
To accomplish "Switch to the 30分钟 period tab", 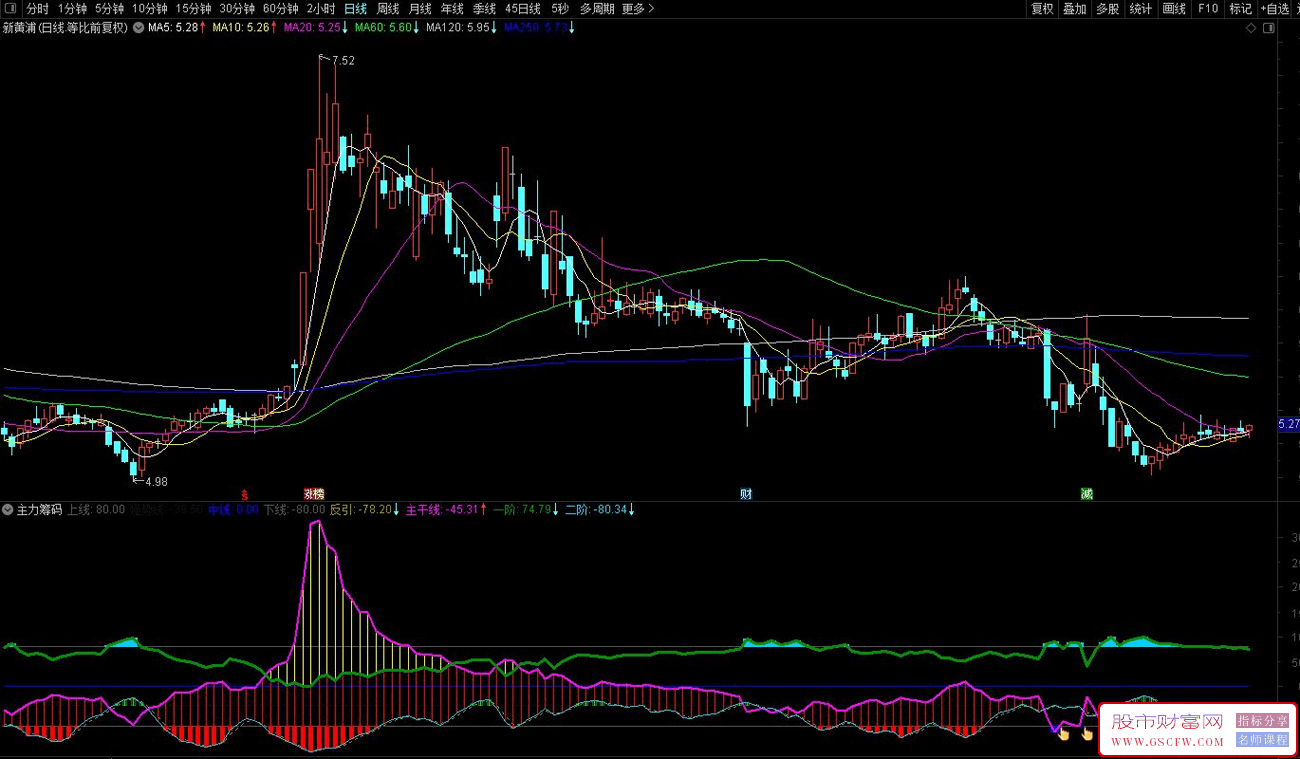I will (237, 8).
